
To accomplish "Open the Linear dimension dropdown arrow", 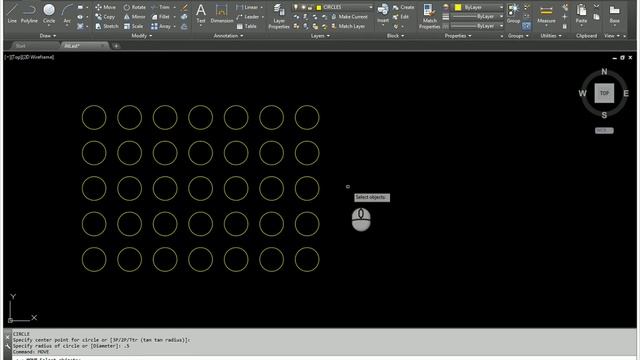I will click(262, 7).
